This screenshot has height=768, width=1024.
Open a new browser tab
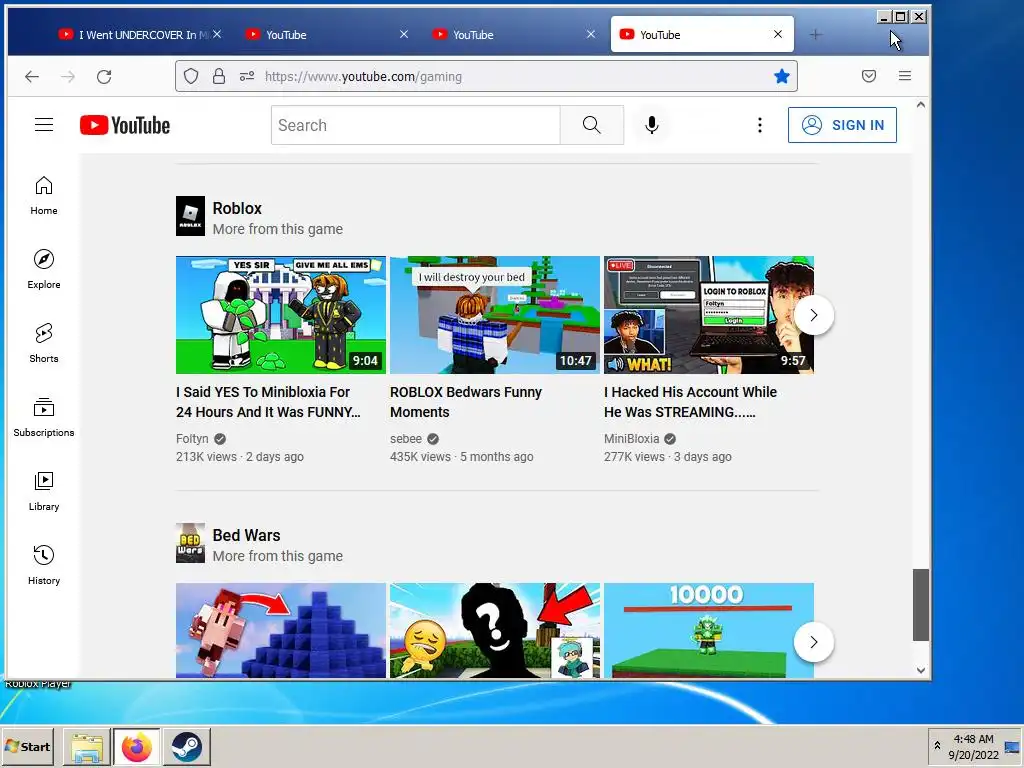(815, 35)
